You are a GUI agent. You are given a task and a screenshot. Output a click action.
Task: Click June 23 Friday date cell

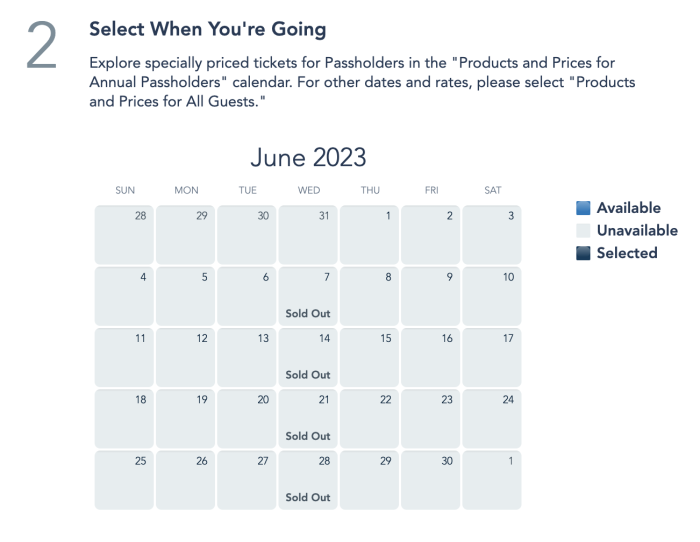[430, 418]
